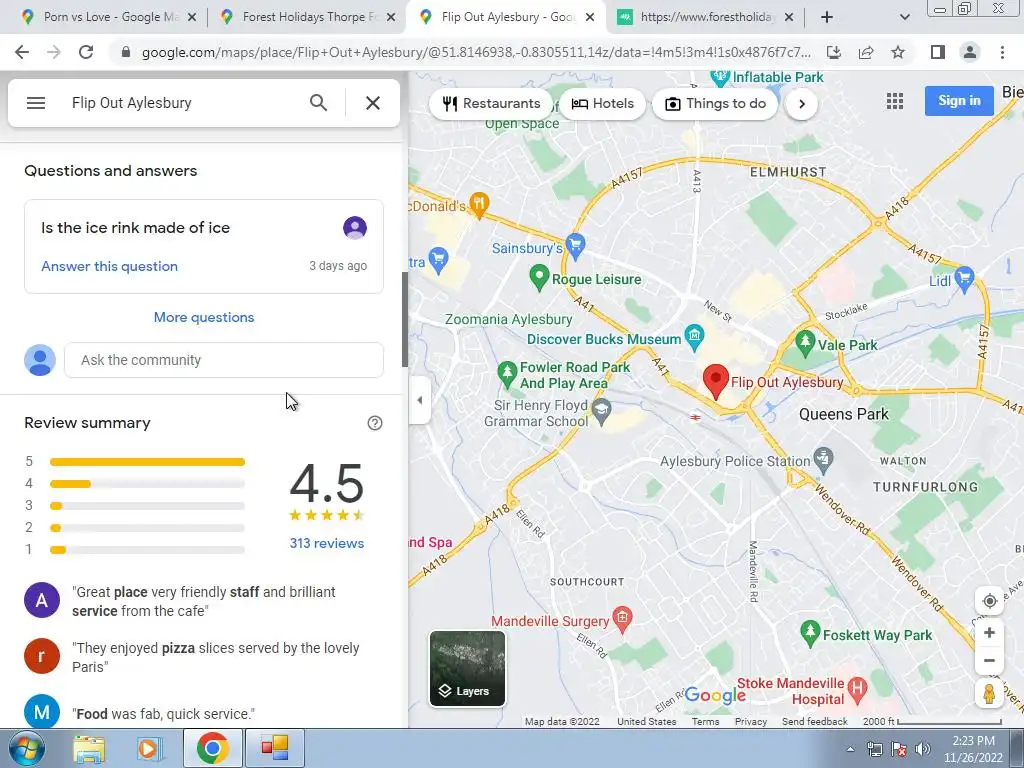Open the Layers map type thumbnail
This screenshot has width=1024, height=768.
point(467,668)
